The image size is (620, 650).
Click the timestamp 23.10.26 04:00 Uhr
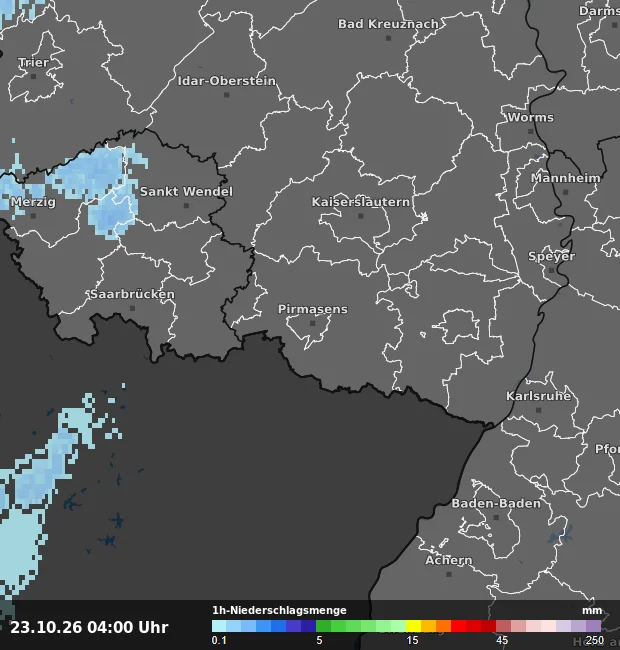click(x=89, y=627)
